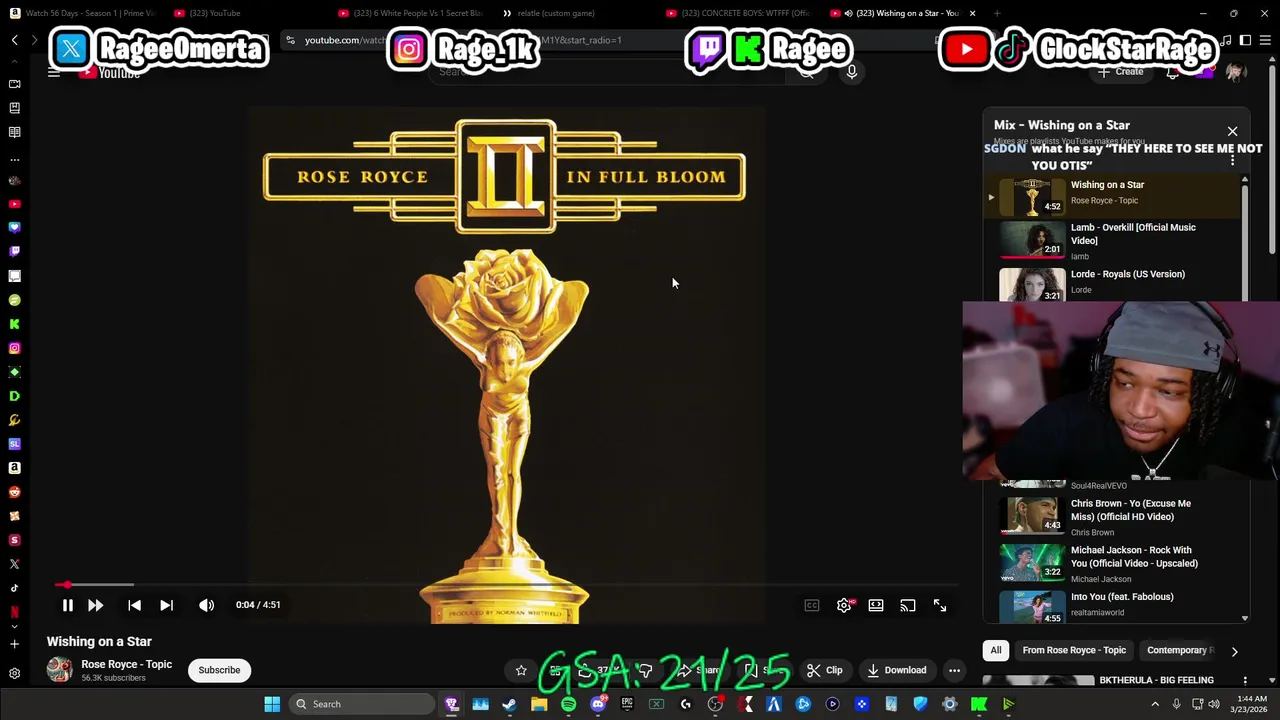The width and height of the screenshot is (1280, 720).
Task: Click the Create button in YouTube header
Action: click(1120, 72)
